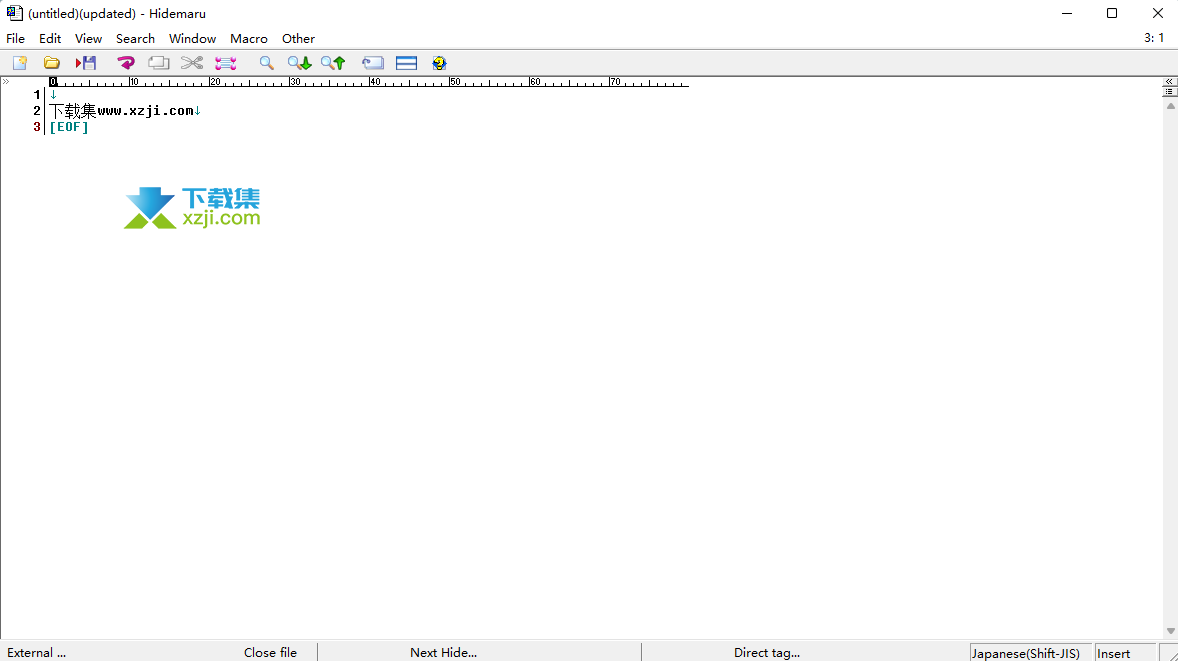
Task: Open the File menu
Action: coord(15,38)
